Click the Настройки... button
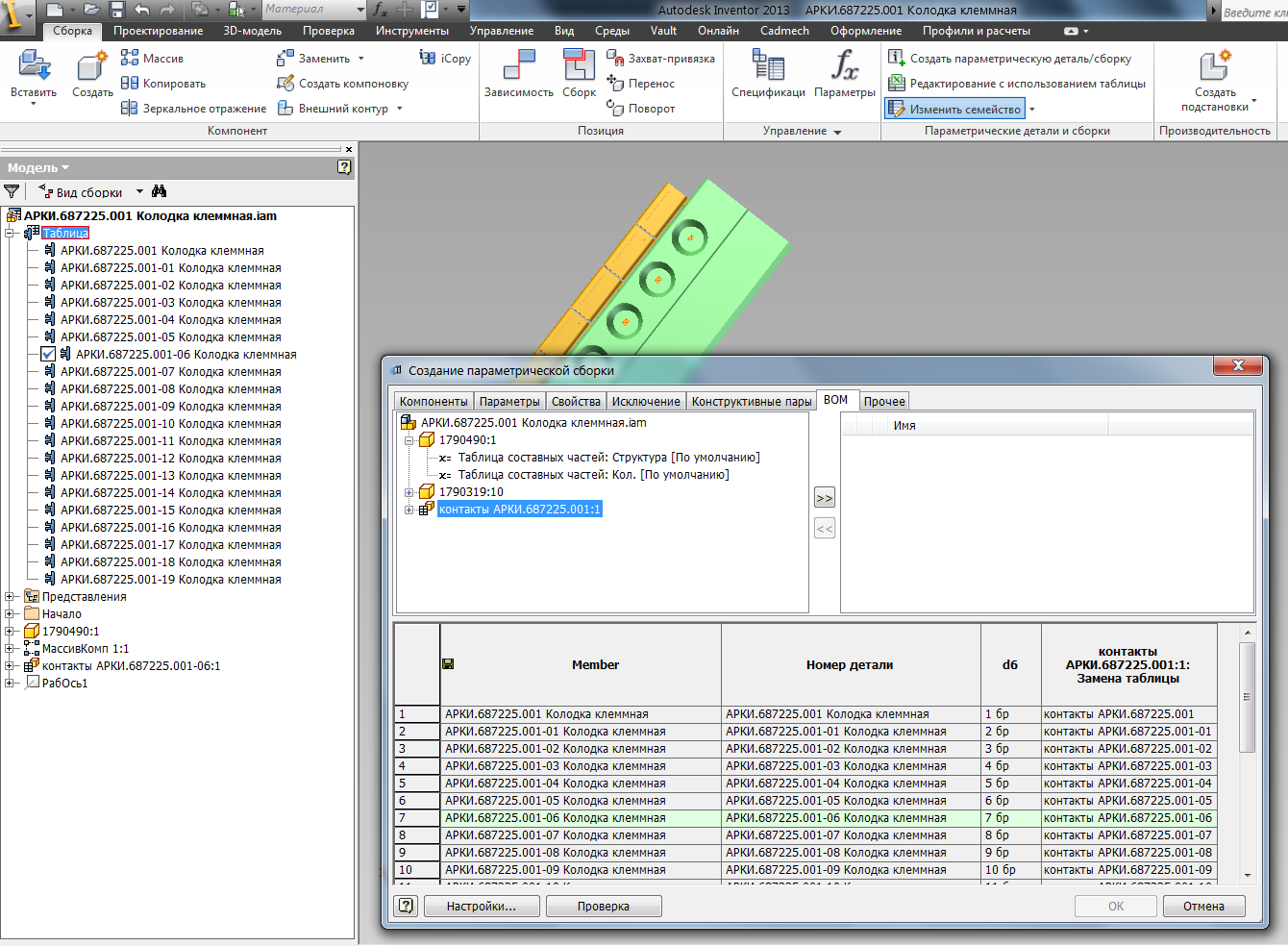 482,906
